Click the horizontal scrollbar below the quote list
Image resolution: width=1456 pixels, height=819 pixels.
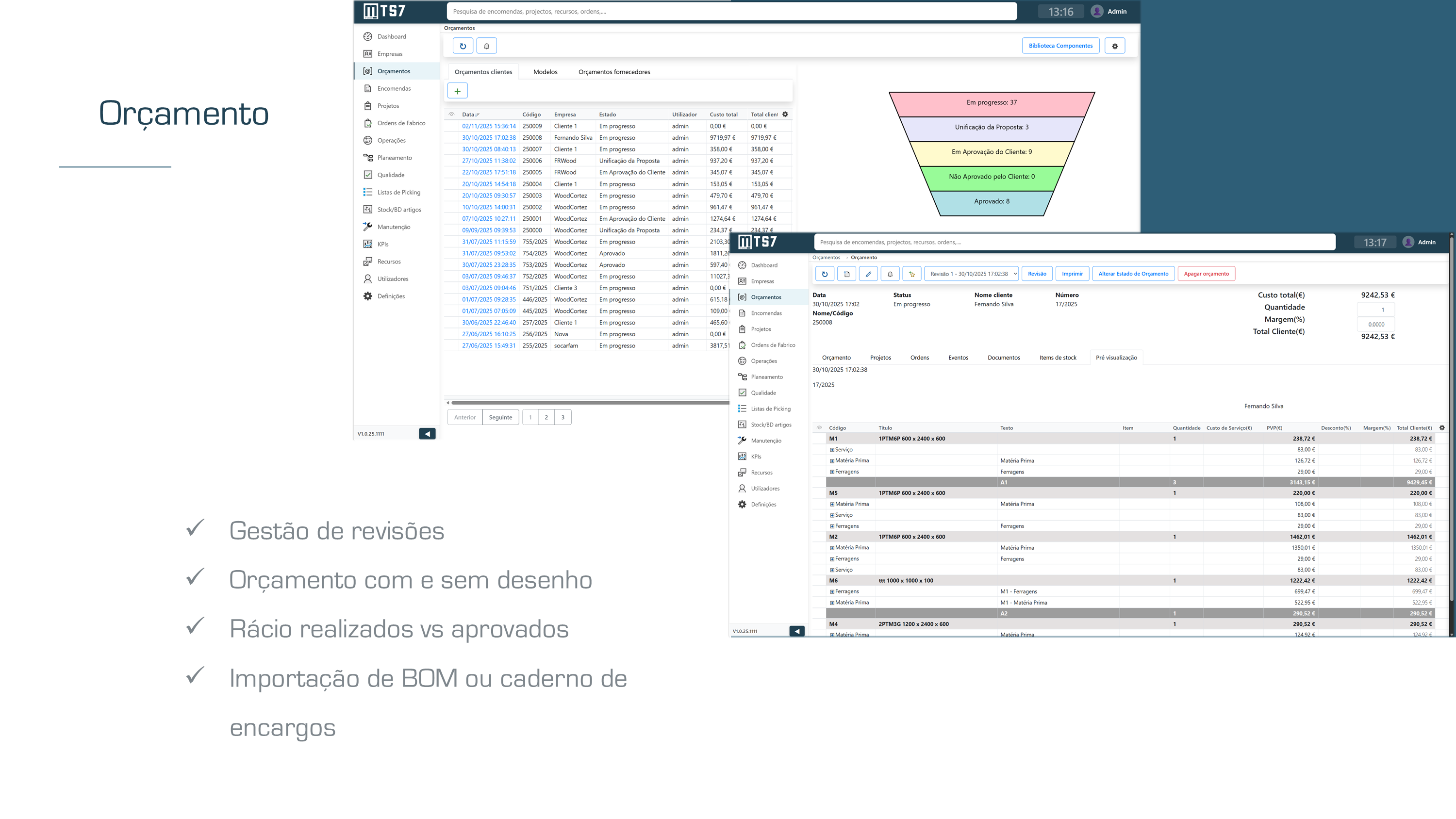[588, 402]
